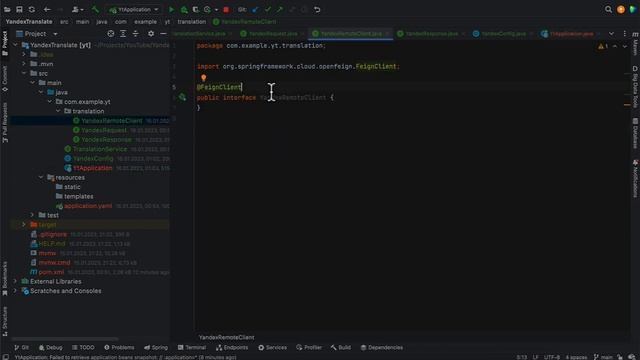Open Search Everywhere magnifier icon
The image size is (640, 360).
pyautogui.click(x=608, y=9)
